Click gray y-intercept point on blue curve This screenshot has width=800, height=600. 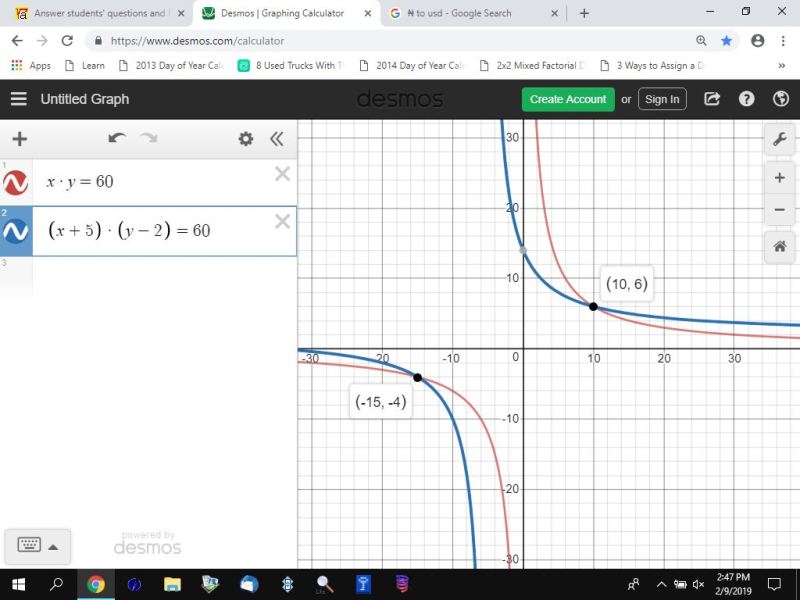pos(523,250)
